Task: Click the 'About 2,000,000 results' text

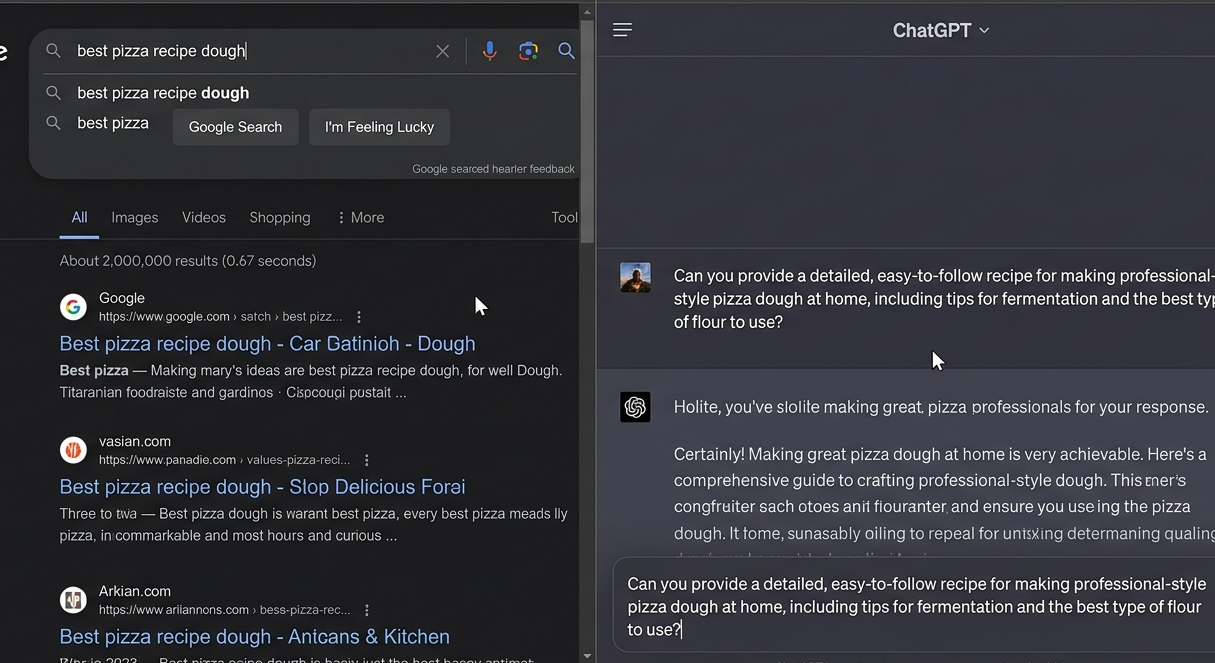Action: click(x=188, y=261)
